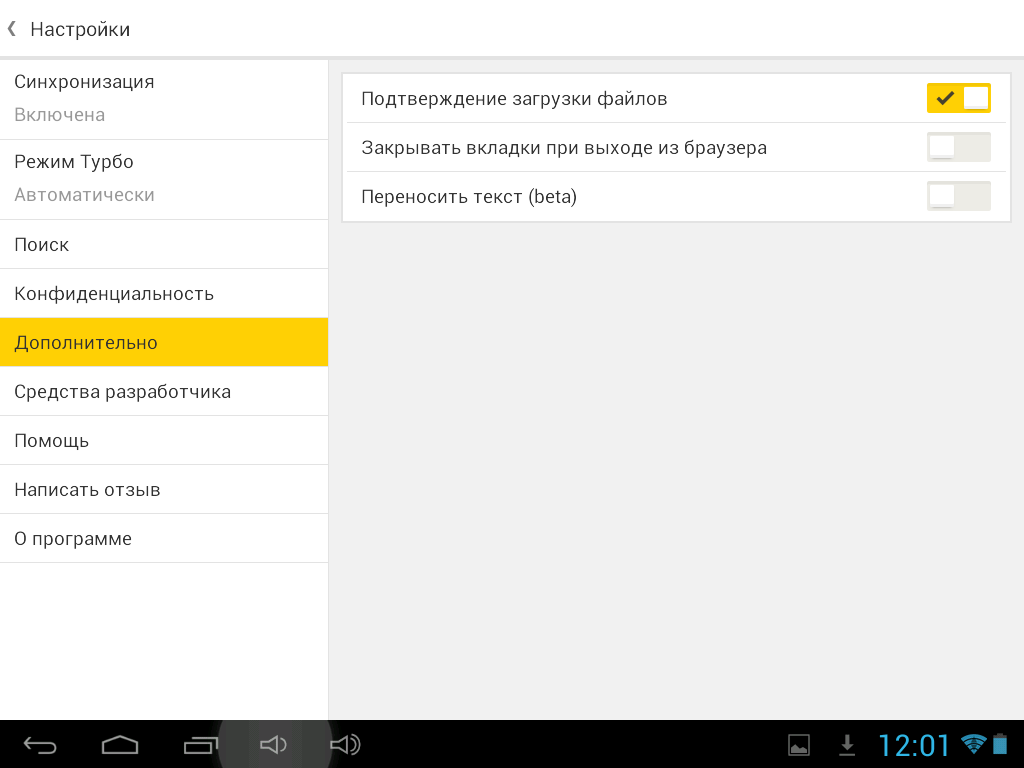This screenshot has width=1024, height=768.
Task: Open the screenshot notification picture icon
Action: (x=799, y=745)
